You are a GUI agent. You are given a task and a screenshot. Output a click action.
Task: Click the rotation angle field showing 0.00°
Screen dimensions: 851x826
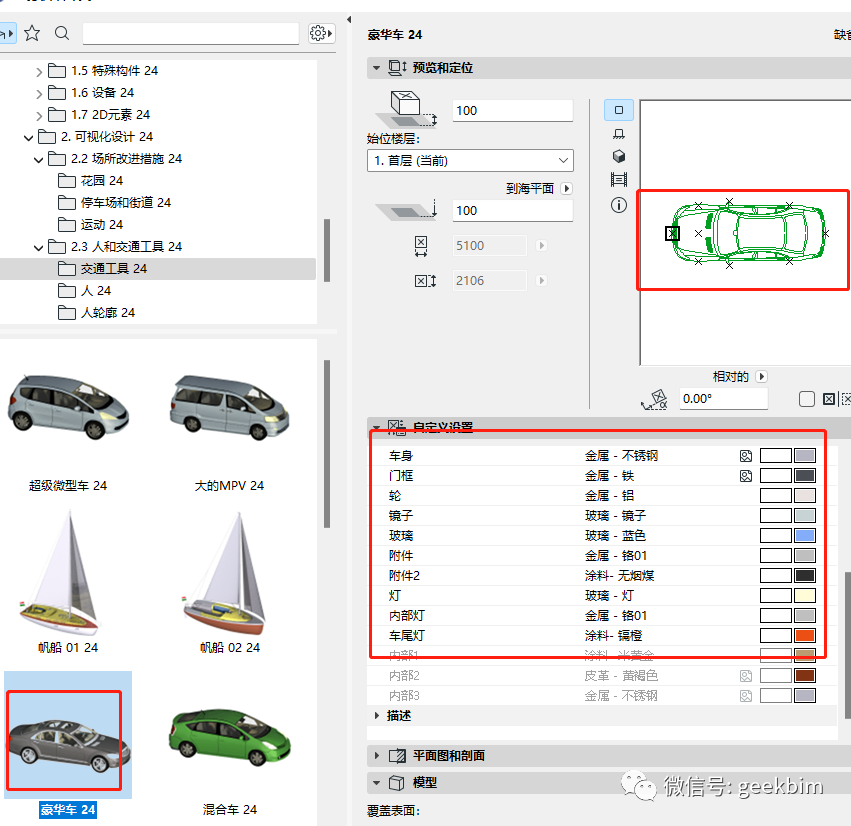723,399
